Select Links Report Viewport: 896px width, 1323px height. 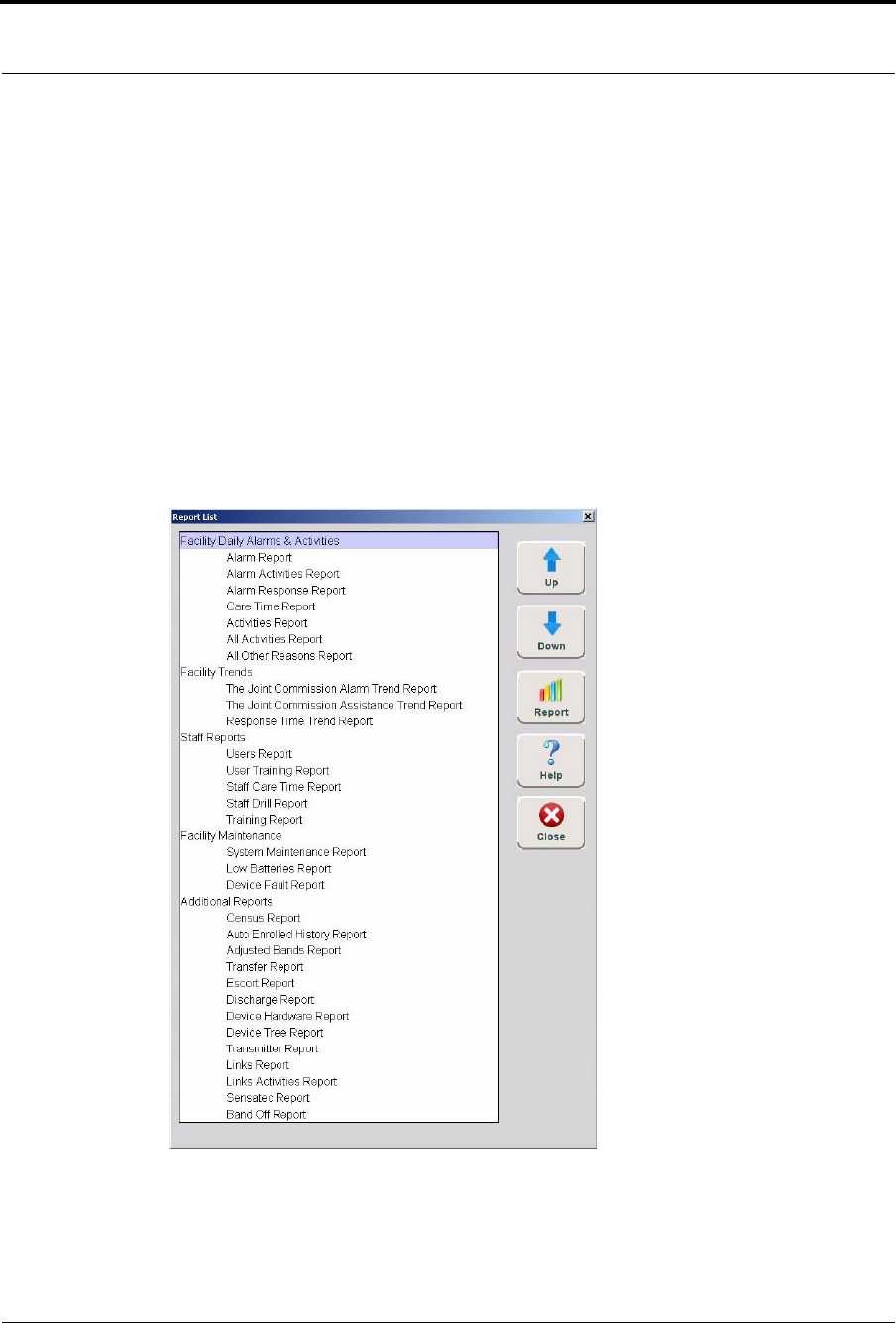(x=258, y=1065)
